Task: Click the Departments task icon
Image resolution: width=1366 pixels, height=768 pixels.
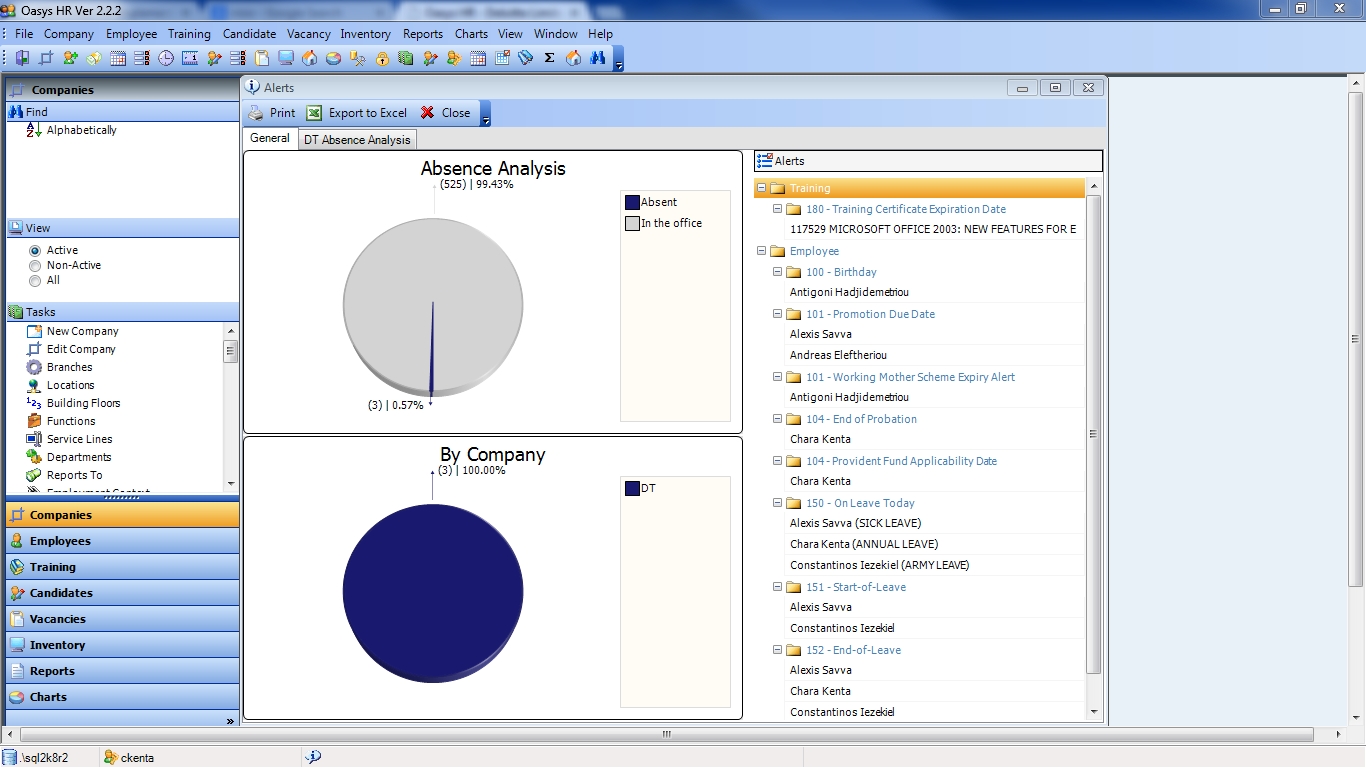Action: coord(34,457)
